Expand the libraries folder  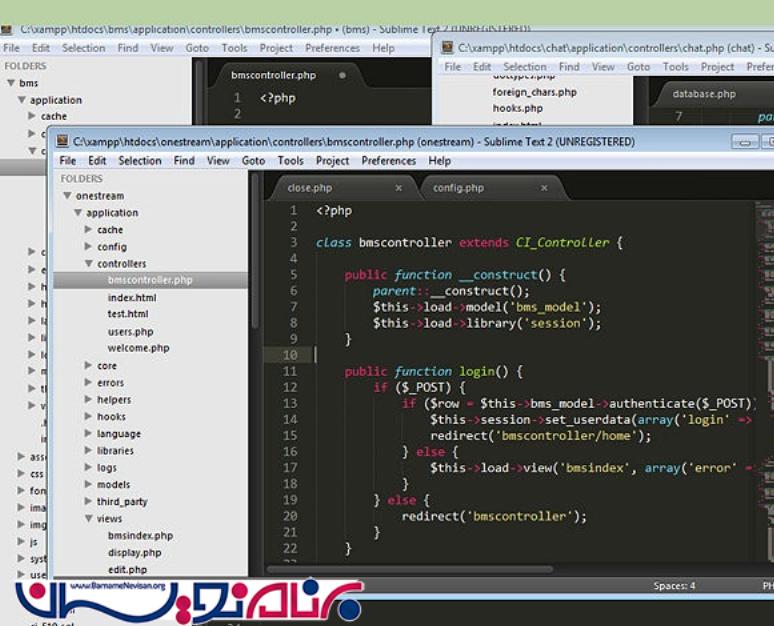click(88, 451)
